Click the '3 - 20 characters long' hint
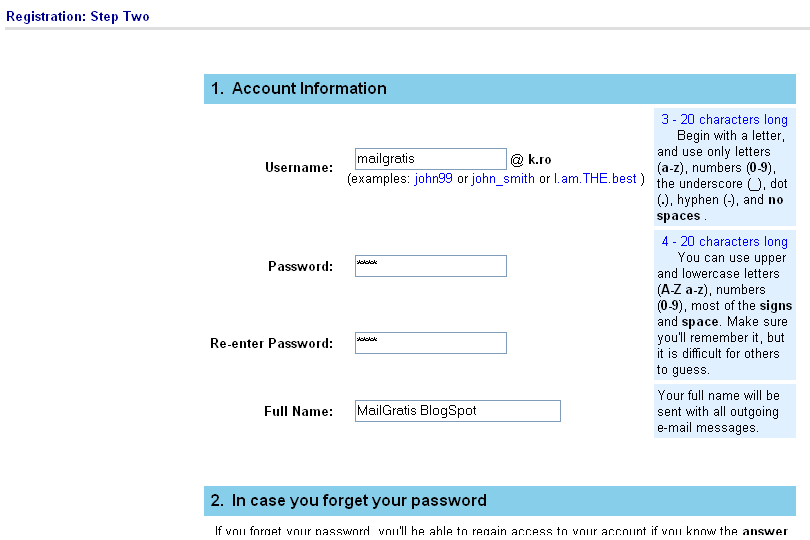The width and height of the screenshot is (810, 540). click(724, 119)
